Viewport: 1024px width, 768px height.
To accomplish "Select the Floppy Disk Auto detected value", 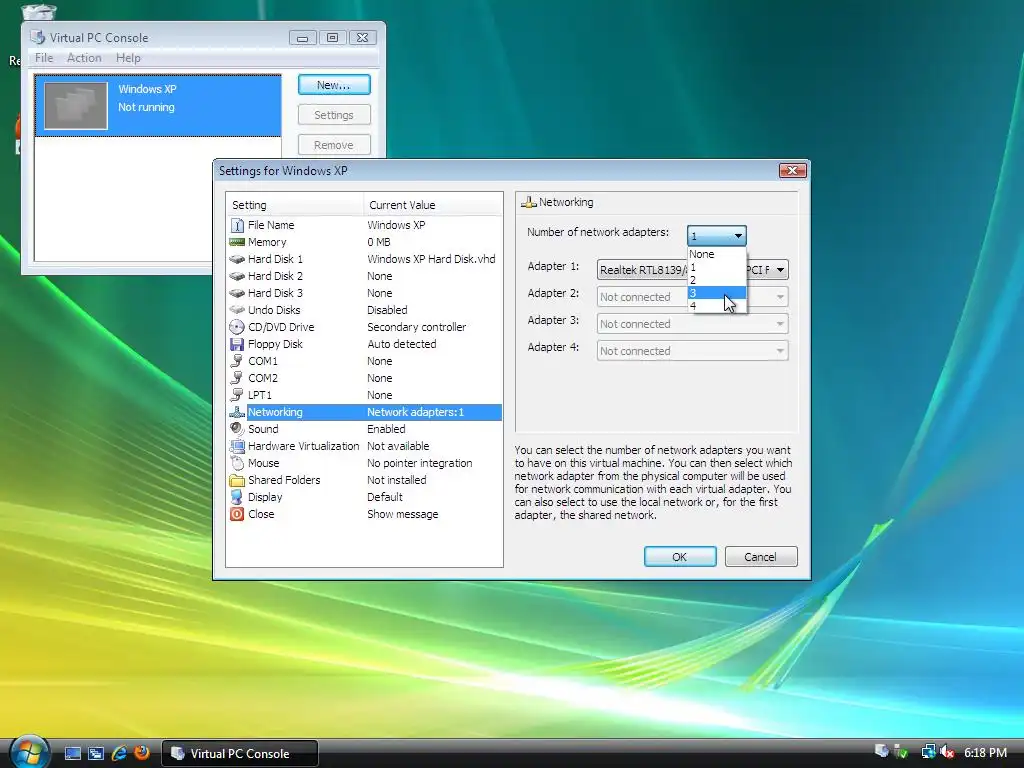I will point(402,344).
